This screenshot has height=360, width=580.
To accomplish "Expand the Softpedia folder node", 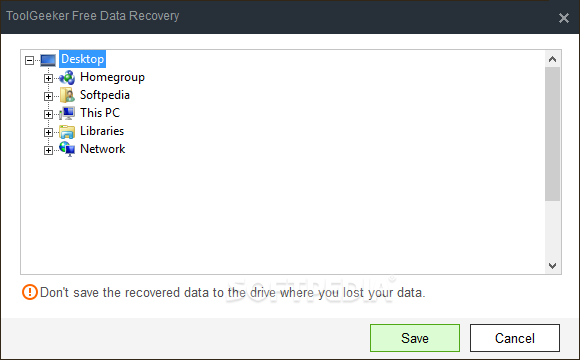I will (x=48, y=96).
